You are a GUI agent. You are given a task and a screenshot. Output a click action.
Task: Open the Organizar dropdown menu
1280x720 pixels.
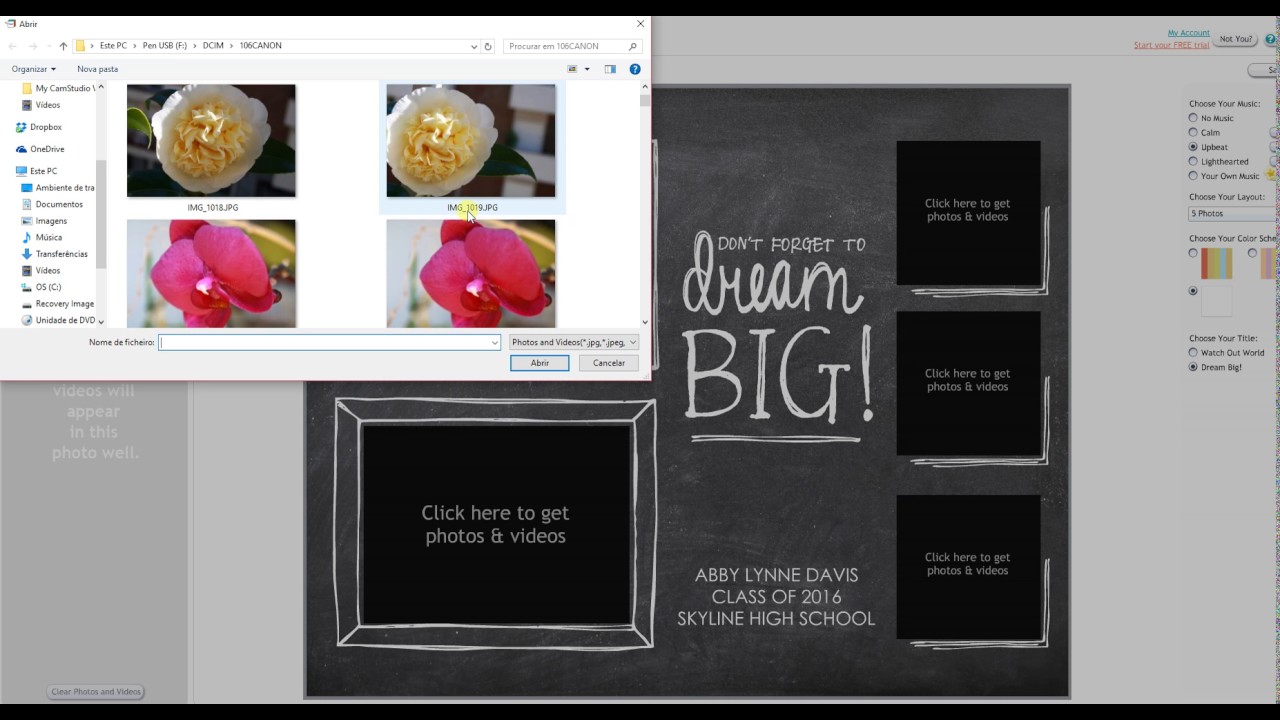pyautogui.click(x=33, y=69)
